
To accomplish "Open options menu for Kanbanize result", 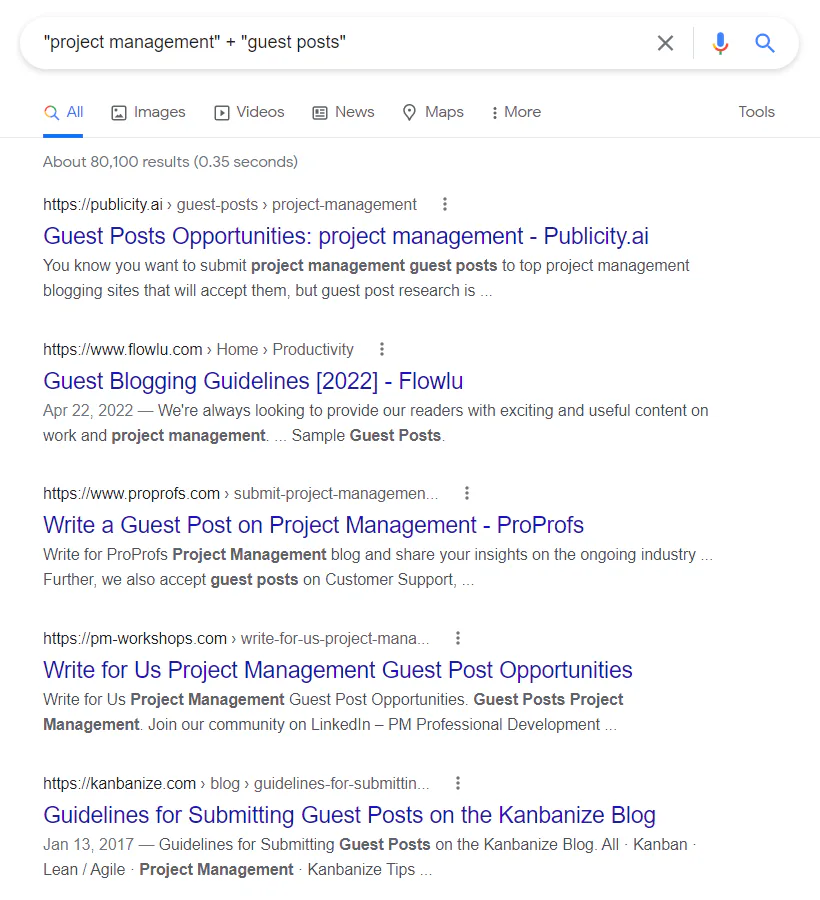I will (x=457, y=783).
